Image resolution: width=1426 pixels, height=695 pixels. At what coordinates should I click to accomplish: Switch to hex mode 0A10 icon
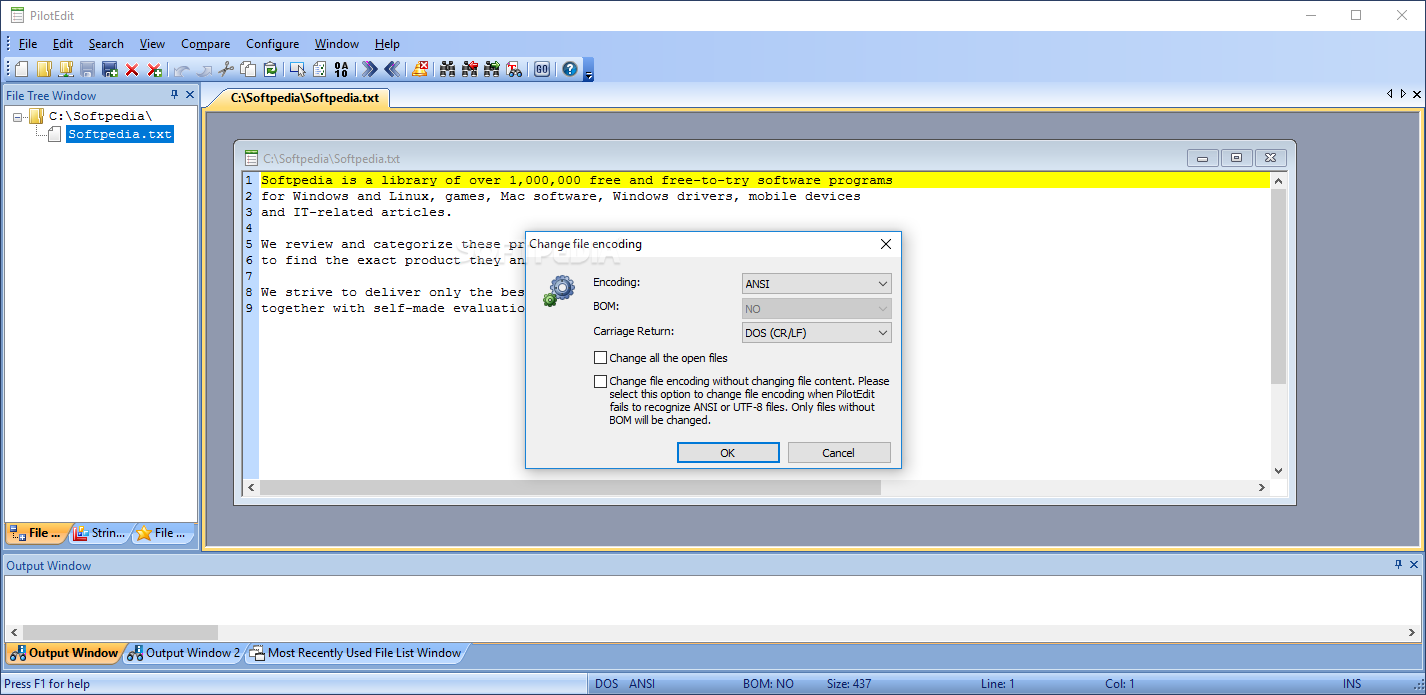pos(342,69)
